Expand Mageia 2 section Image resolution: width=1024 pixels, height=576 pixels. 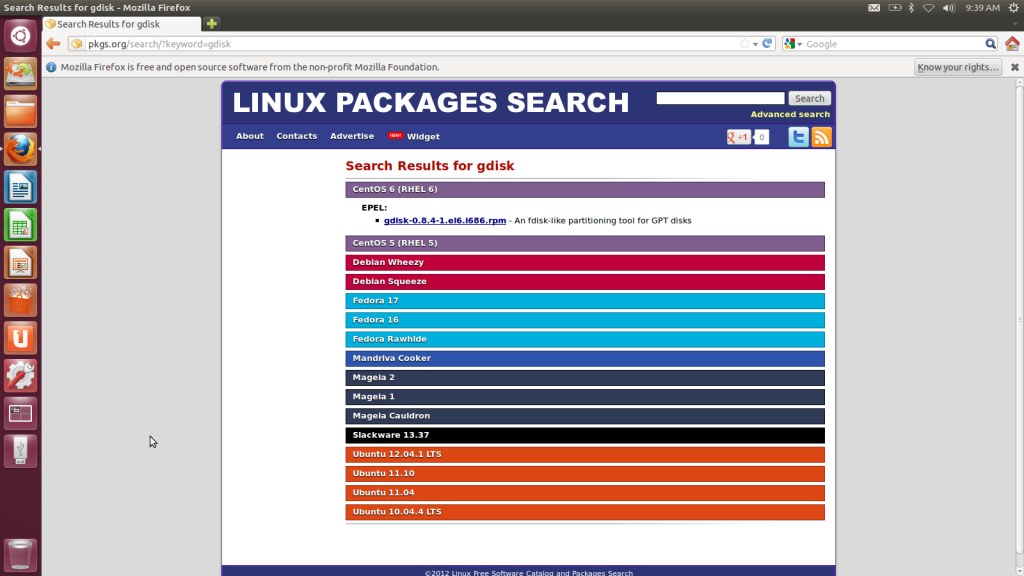[585, 377]
